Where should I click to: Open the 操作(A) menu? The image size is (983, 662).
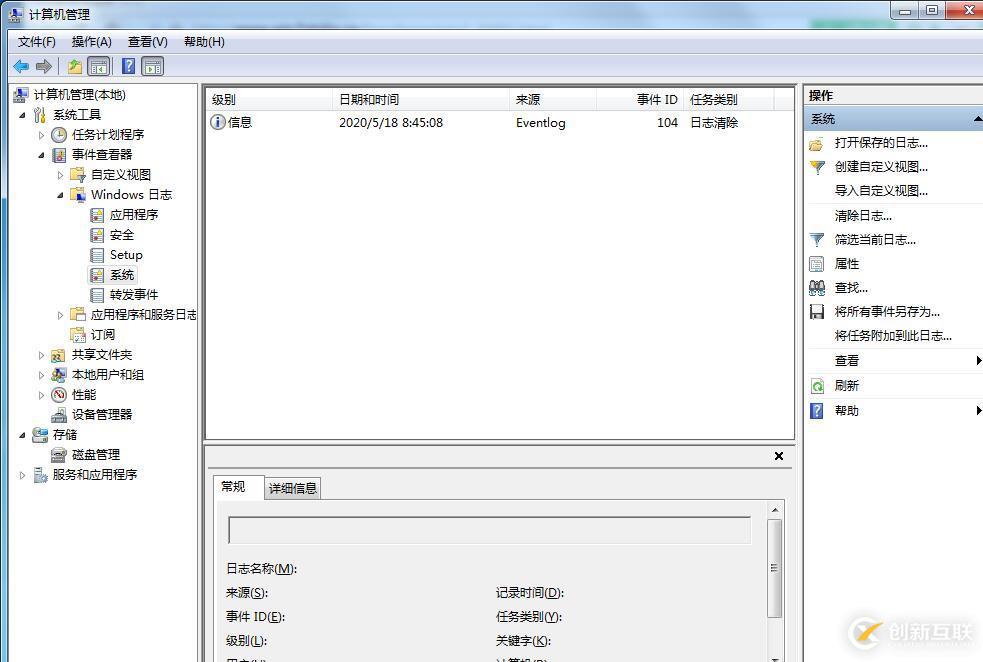point(92,42)
